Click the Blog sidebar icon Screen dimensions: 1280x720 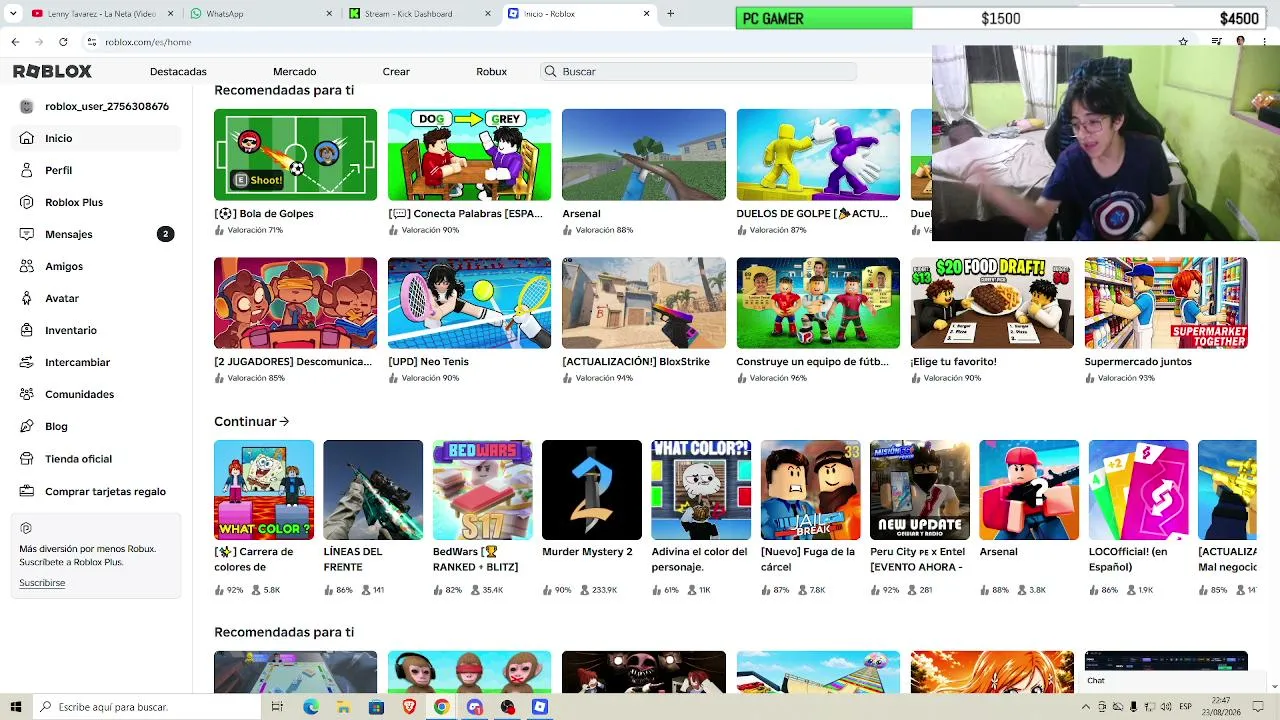coord(26,426)
